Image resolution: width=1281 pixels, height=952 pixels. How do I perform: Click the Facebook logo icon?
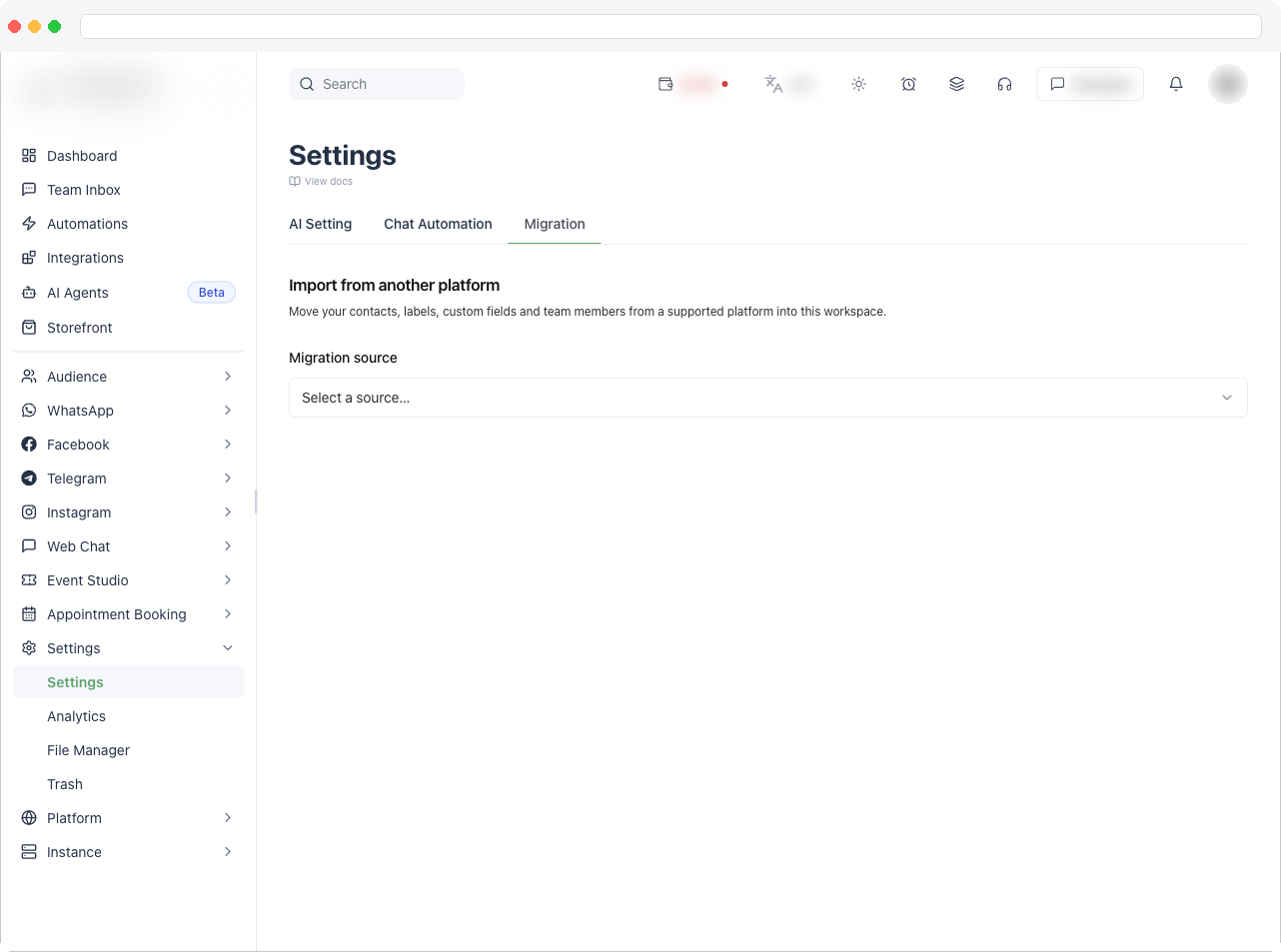[x=29, y=445]
